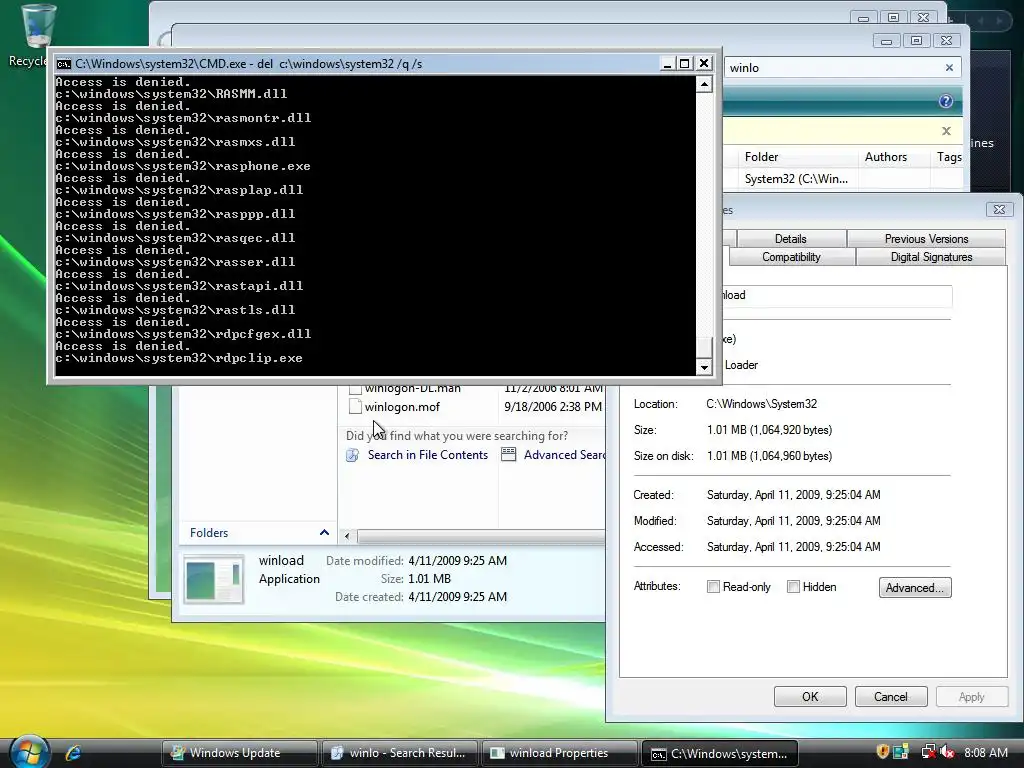Click the horizontal scrollbar in search results

pyautogui.click(x=481, y=536)
